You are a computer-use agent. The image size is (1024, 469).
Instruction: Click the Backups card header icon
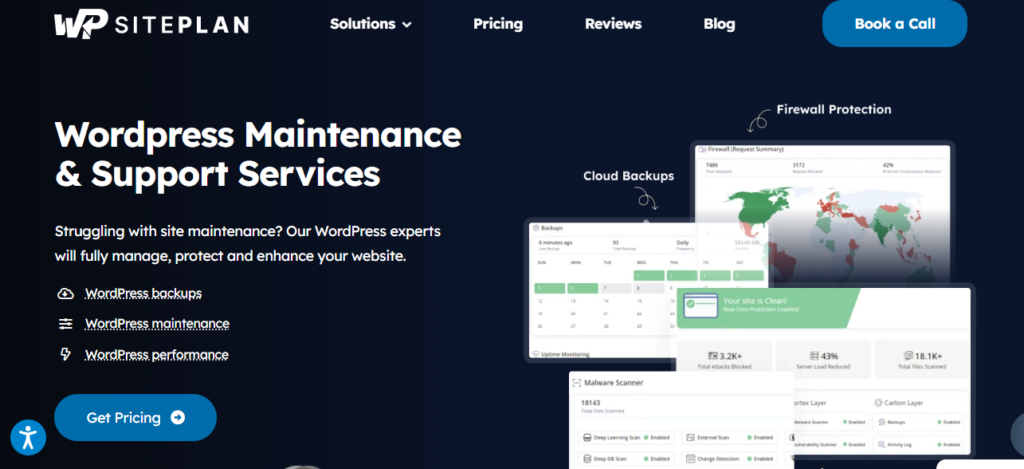536,228
